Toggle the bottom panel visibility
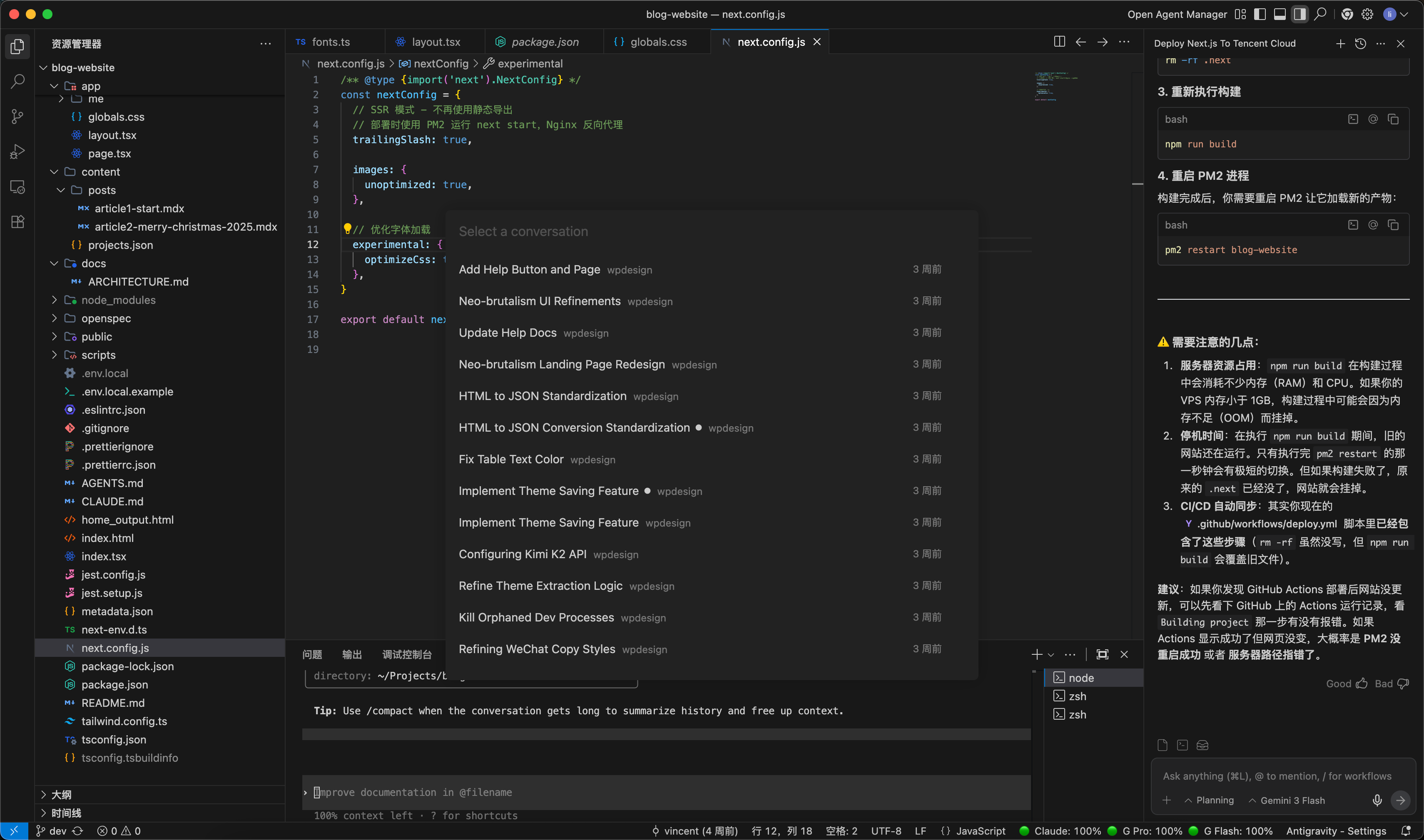Image resolution: width=1424 pixels, height=840 pixels. (1280, 14)
